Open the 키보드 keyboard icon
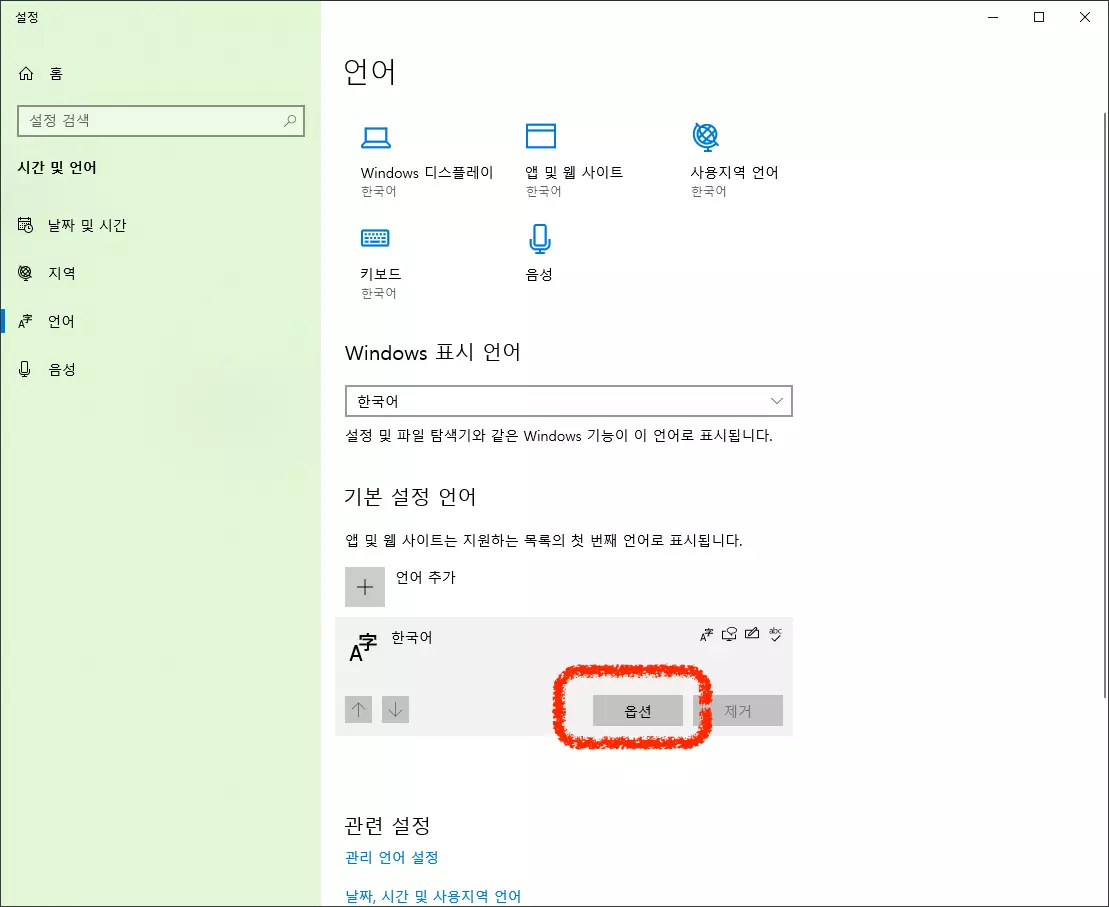This screenshot has height=907, width=1109. click(375, 237)
